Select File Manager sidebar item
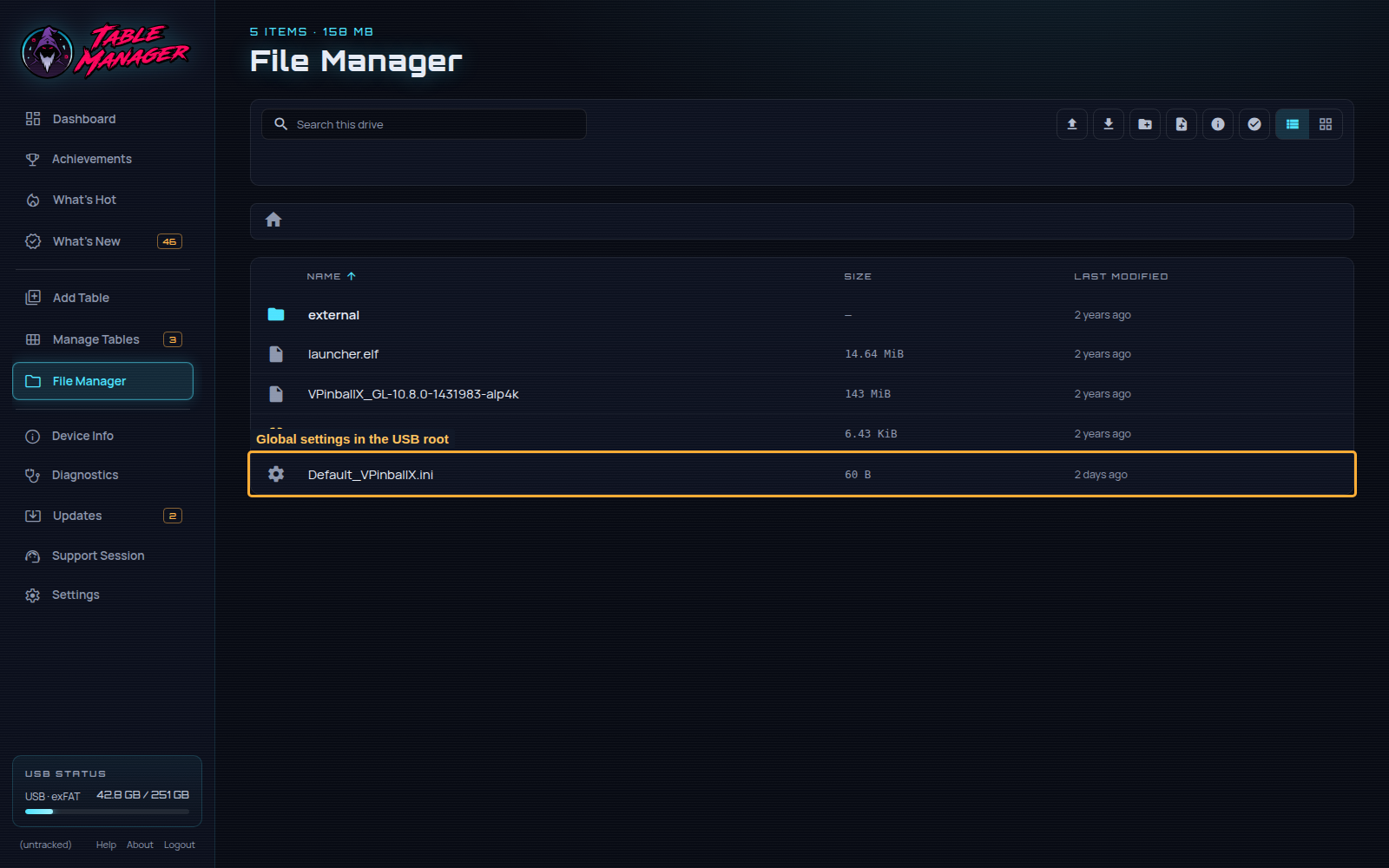The width and height of the screenshot is (1389, 868). 102,381
